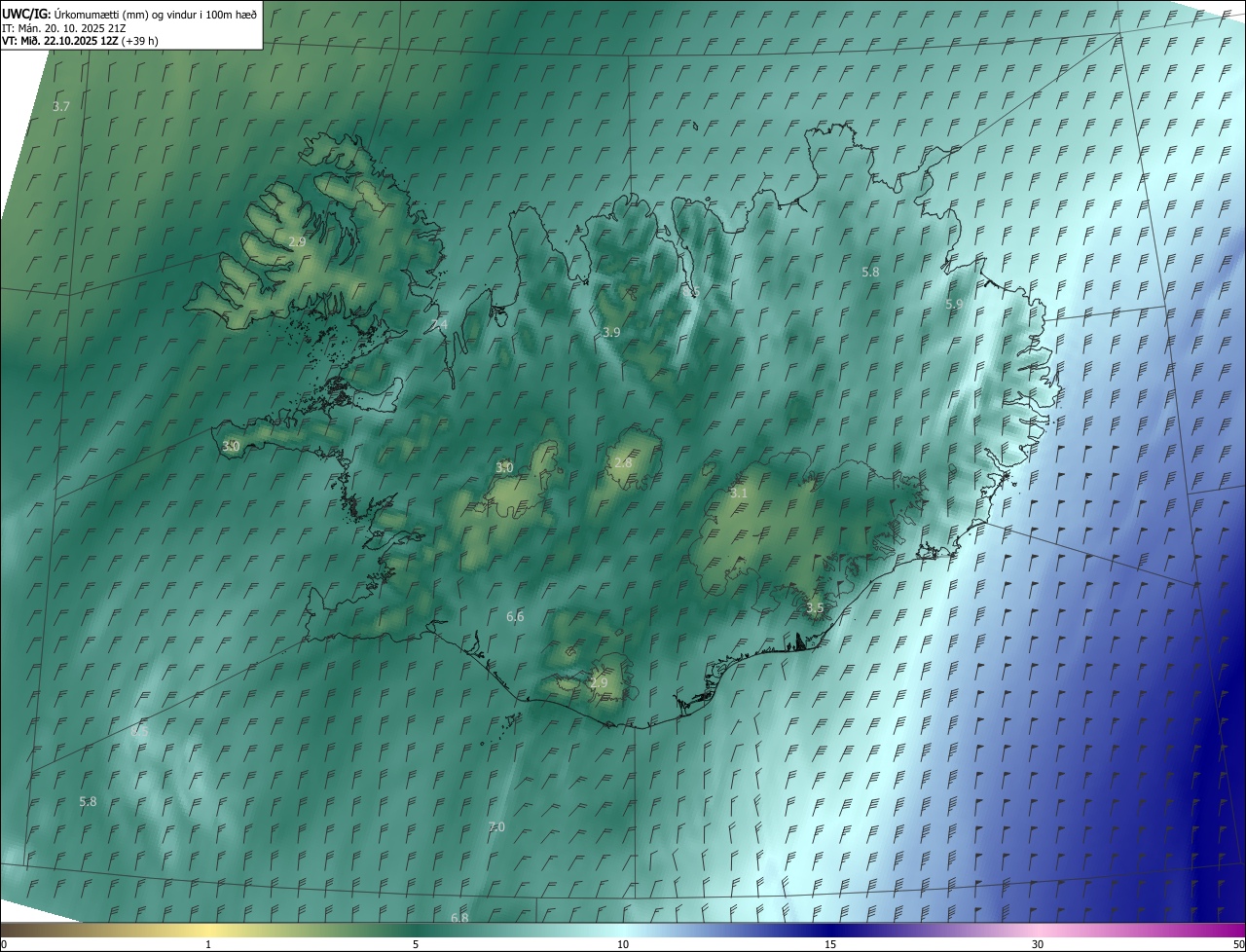Click the 6.6 value in south Iceland

pyautogui.click(x=515, y=616)
